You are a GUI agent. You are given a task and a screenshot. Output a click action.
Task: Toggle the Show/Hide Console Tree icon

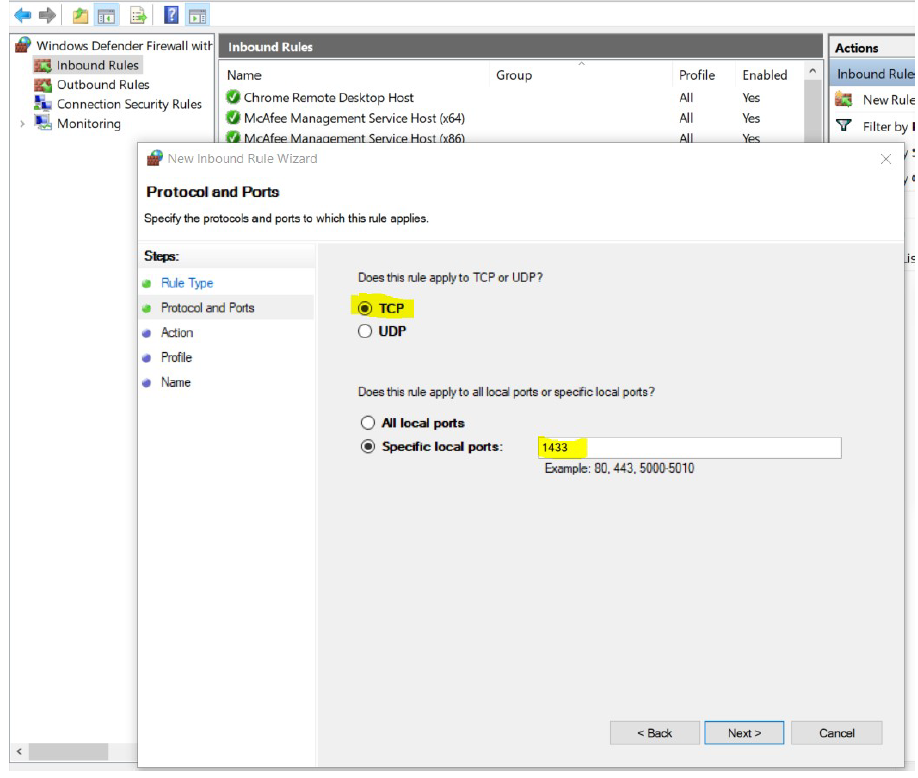pos(106,16)
